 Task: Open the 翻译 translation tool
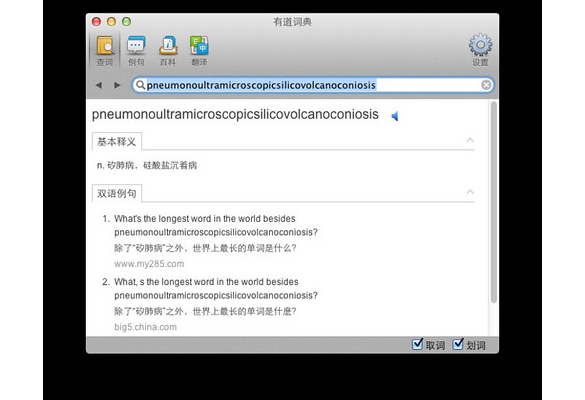coord(199,51)
